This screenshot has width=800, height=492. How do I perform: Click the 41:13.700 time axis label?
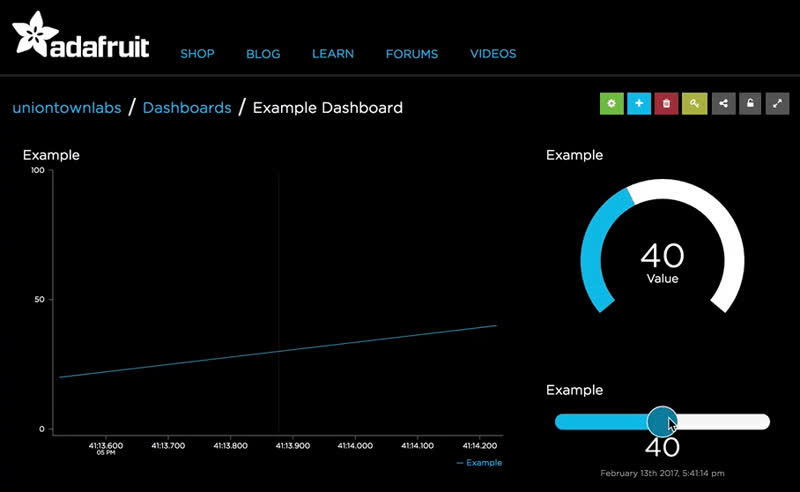tap(168, 446)
